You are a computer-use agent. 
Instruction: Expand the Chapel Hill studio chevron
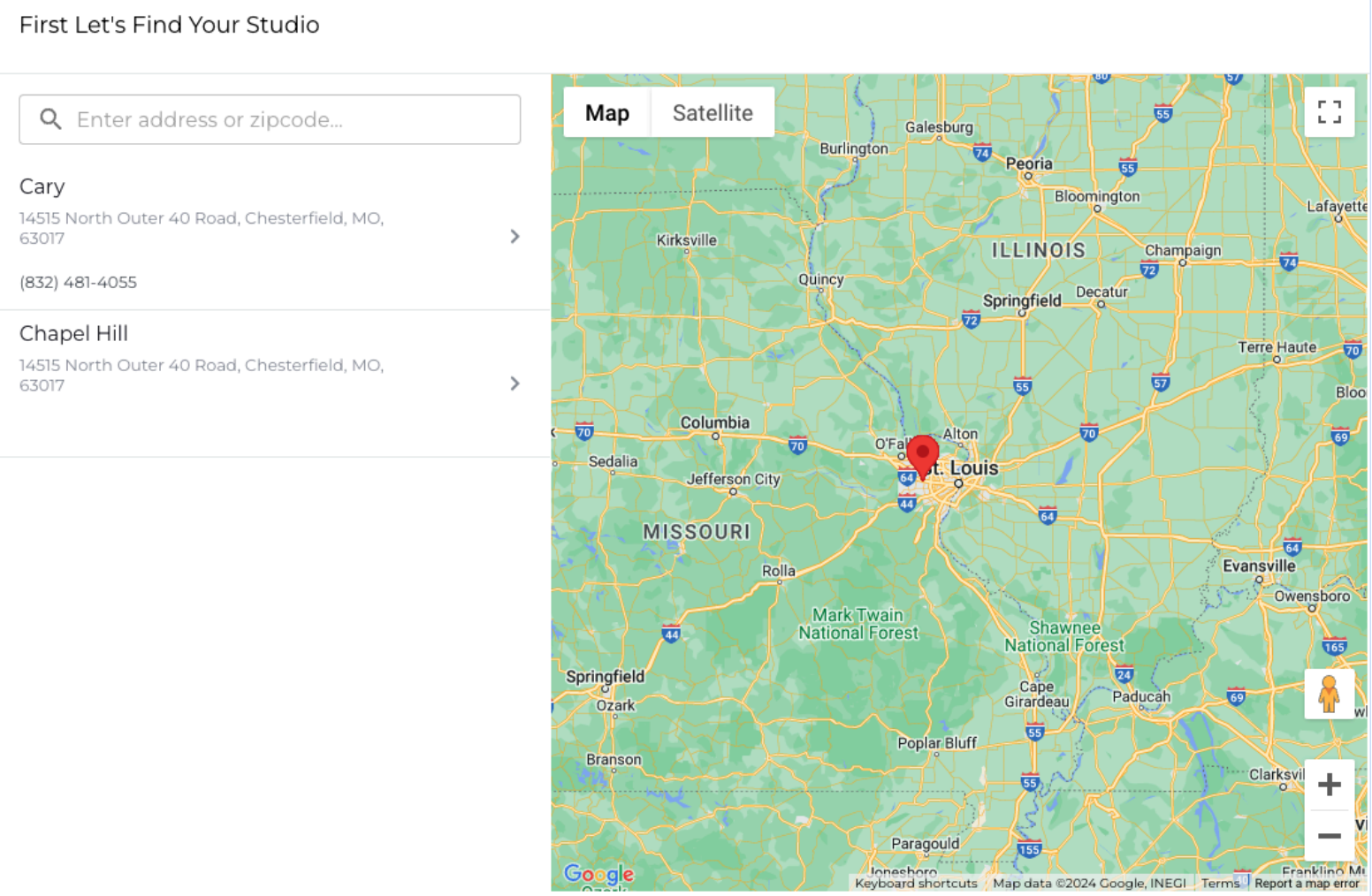coord(514,383)
